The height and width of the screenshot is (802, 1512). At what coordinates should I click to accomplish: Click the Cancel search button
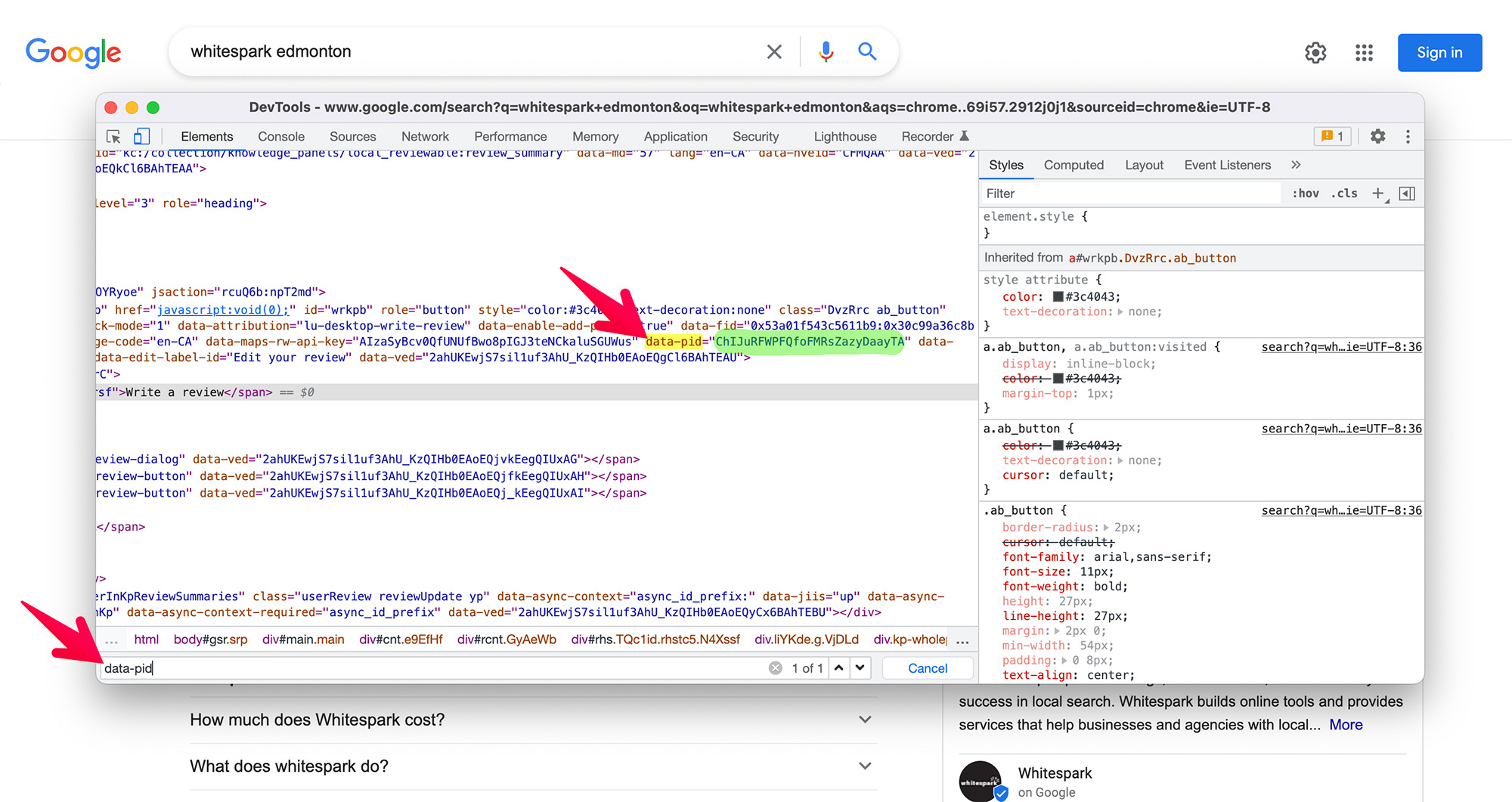tap(928, 668)
